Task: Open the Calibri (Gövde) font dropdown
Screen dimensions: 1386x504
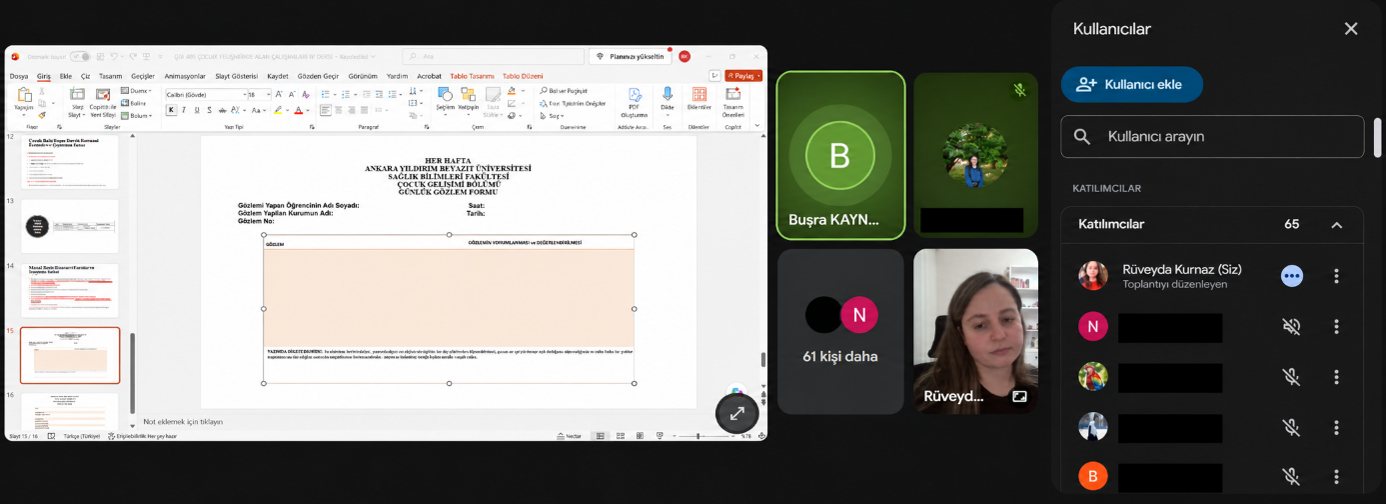Action: tap(244, 95)
